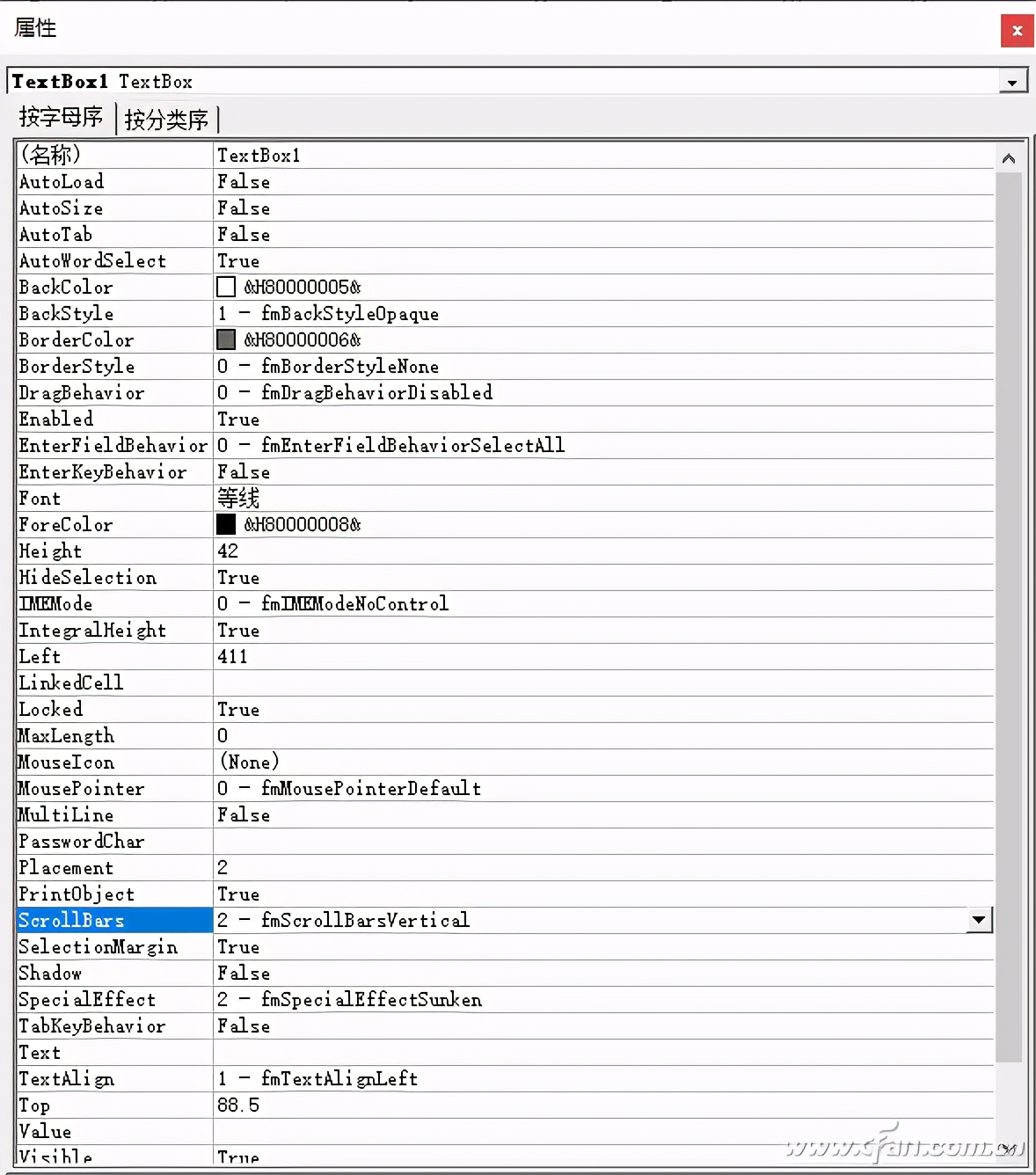Close the 属性 properties window

[x=1017, y=30]
